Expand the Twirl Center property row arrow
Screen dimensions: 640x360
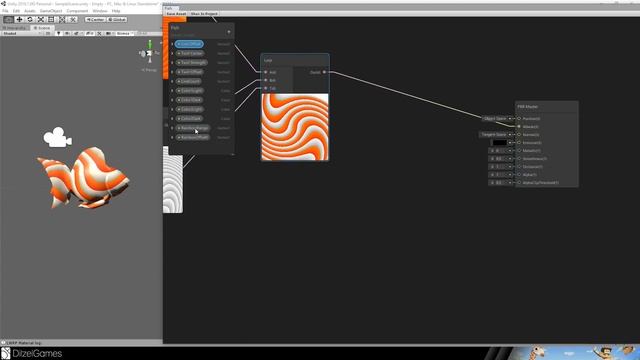click(172, 53)
